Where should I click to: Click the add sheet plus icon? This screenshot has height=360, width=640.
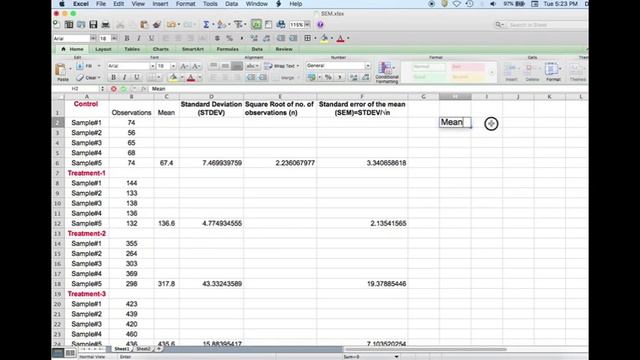coord(159,349)
